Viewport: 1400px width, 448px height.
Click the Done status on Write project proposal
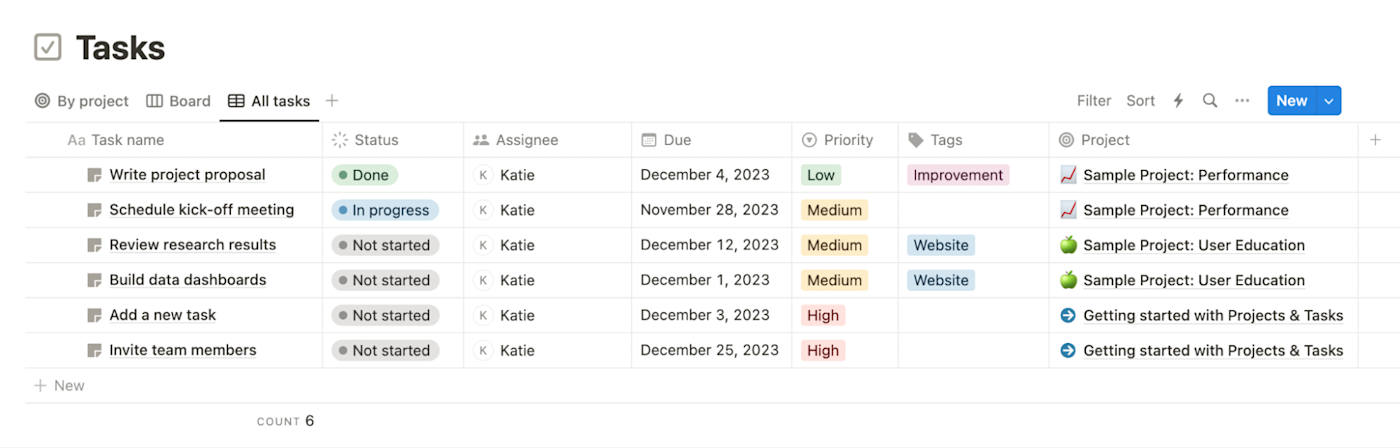365,175
